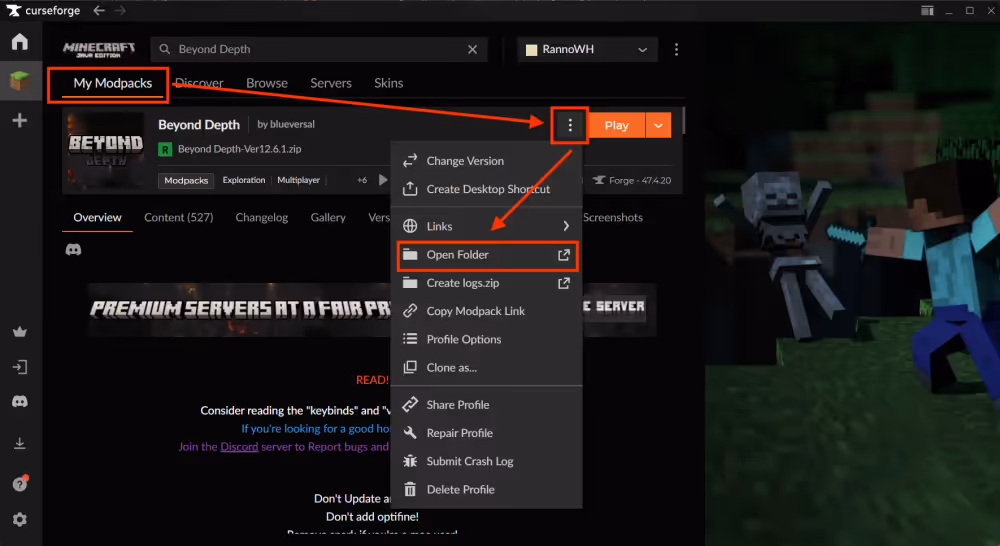
Task: Open help question mark icon
Action: point(20,484)
